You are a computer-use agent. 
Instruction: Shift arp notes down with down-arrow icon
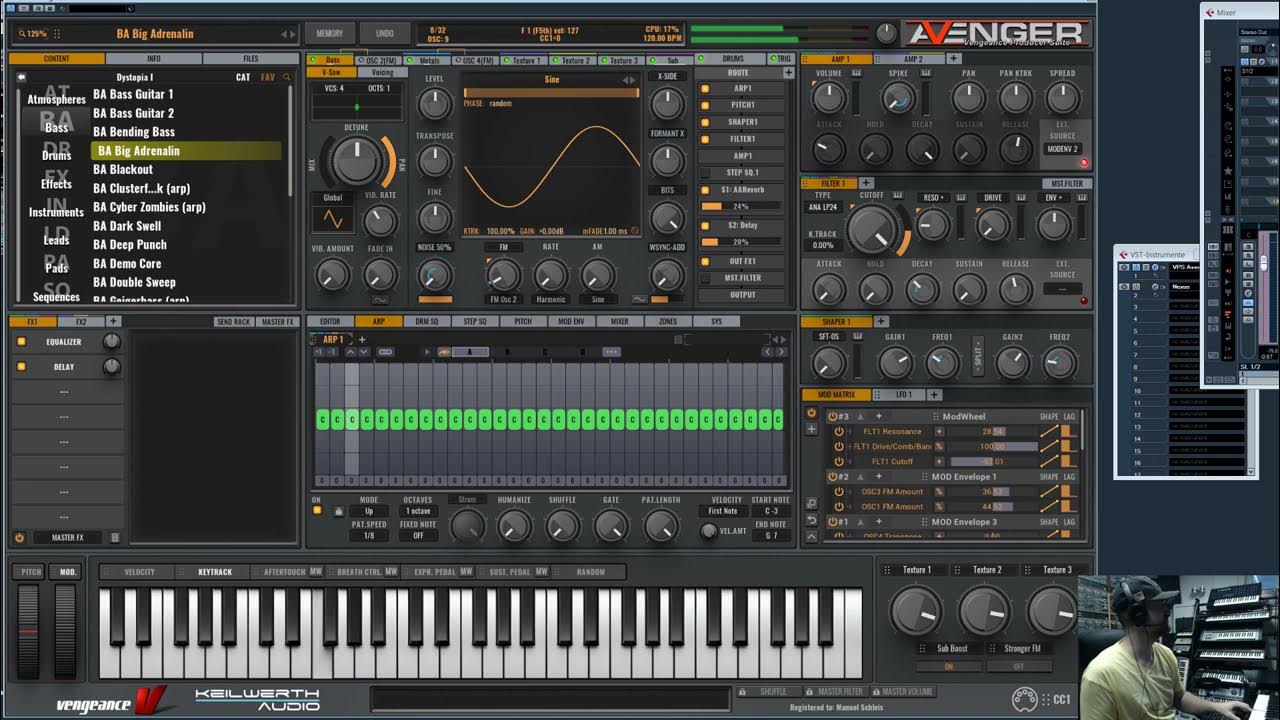[362, 352]
